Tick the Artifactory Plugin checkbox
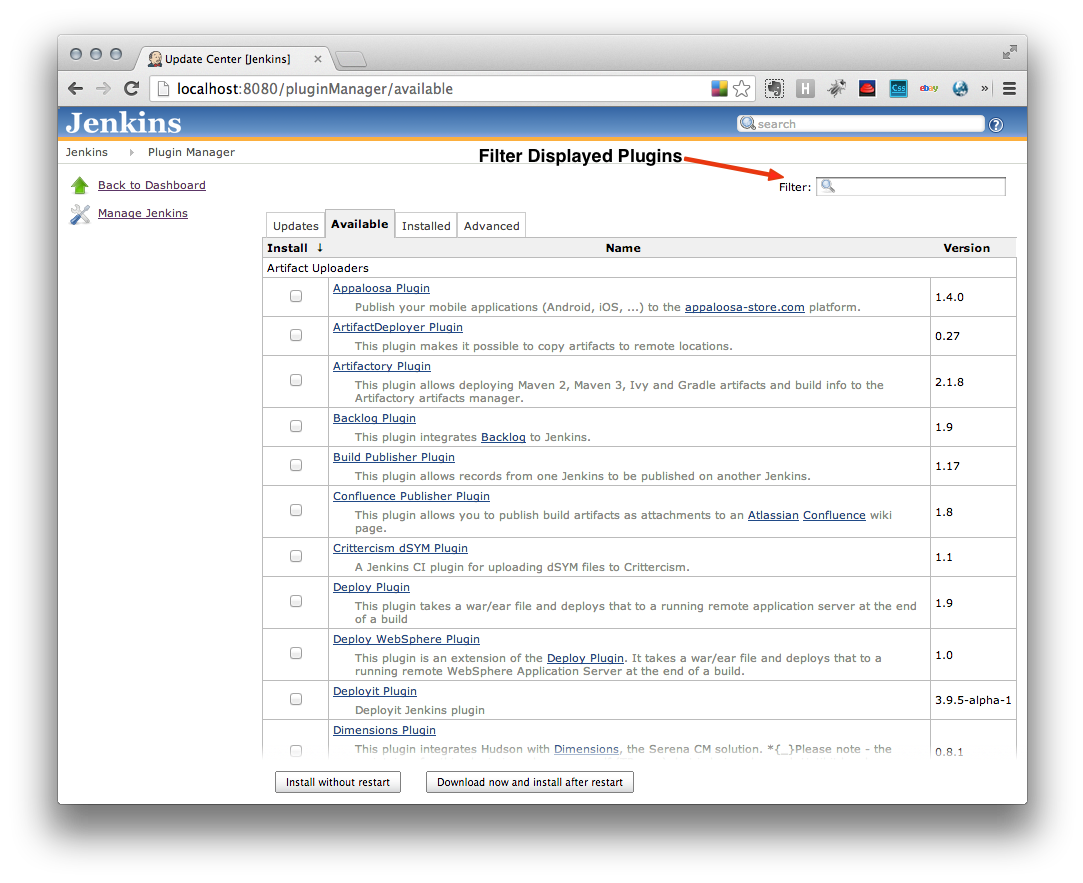The height and width of the screenshot is (883, 1083). click(296, 380)
